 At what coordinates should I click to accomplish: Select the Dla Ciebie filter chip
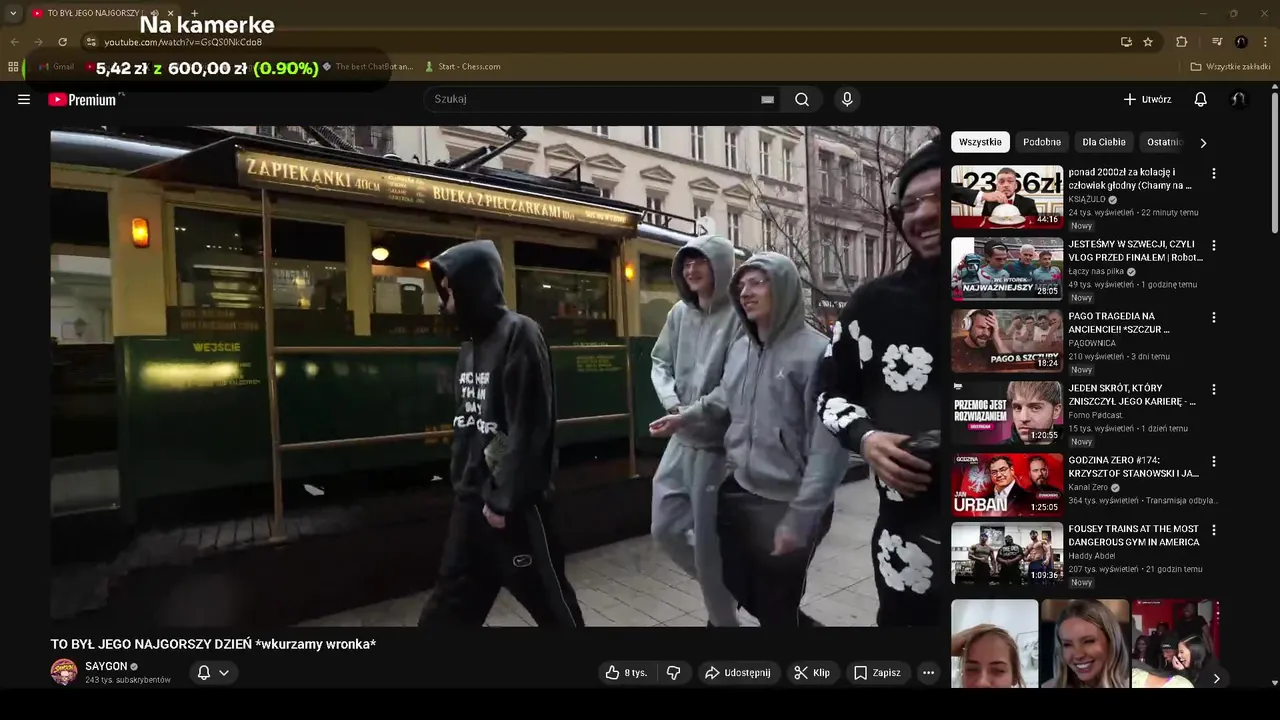point(1104,142)
